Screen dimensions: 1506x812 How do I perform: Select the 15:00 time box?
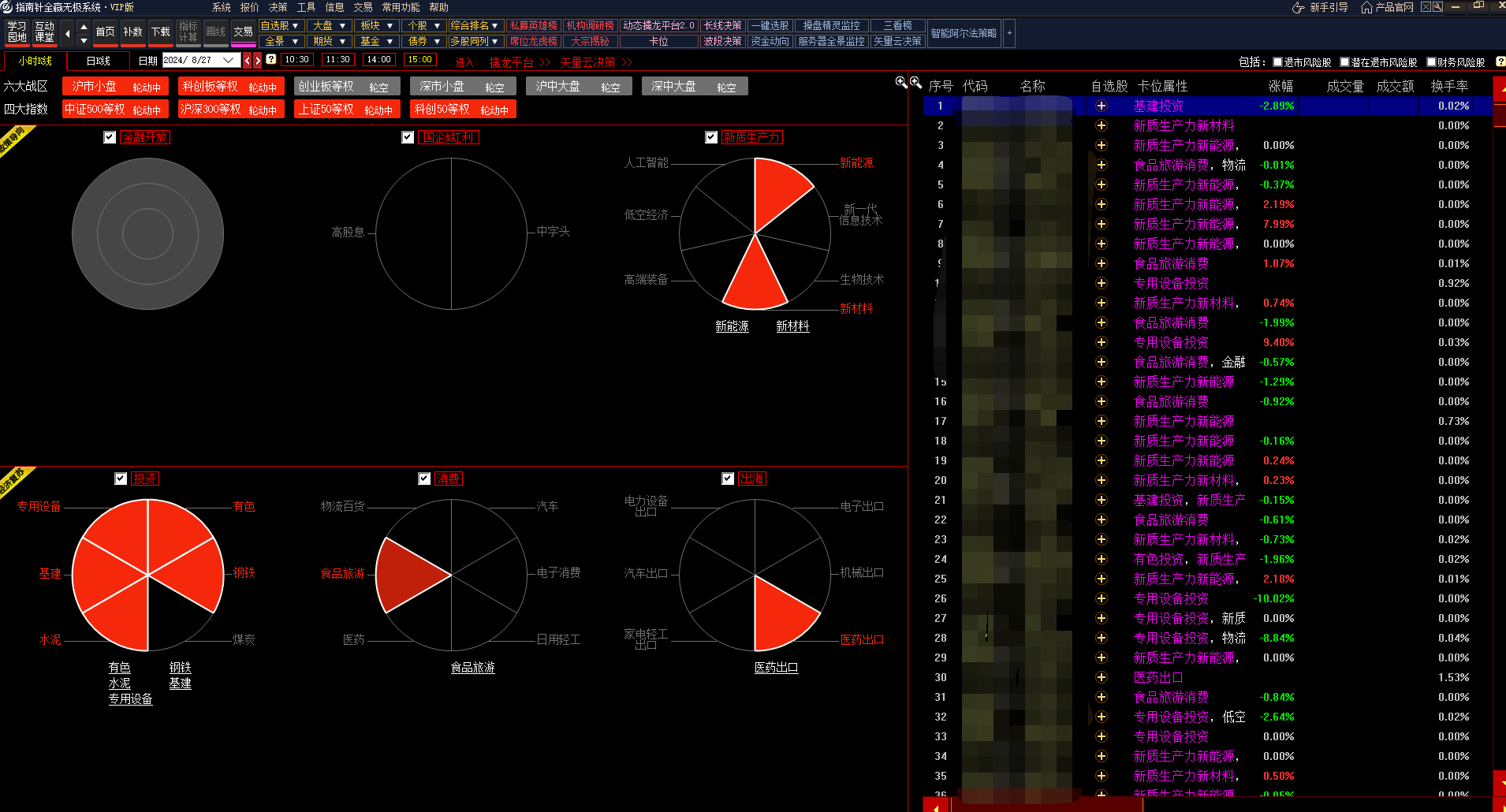[x=419, y=60]
